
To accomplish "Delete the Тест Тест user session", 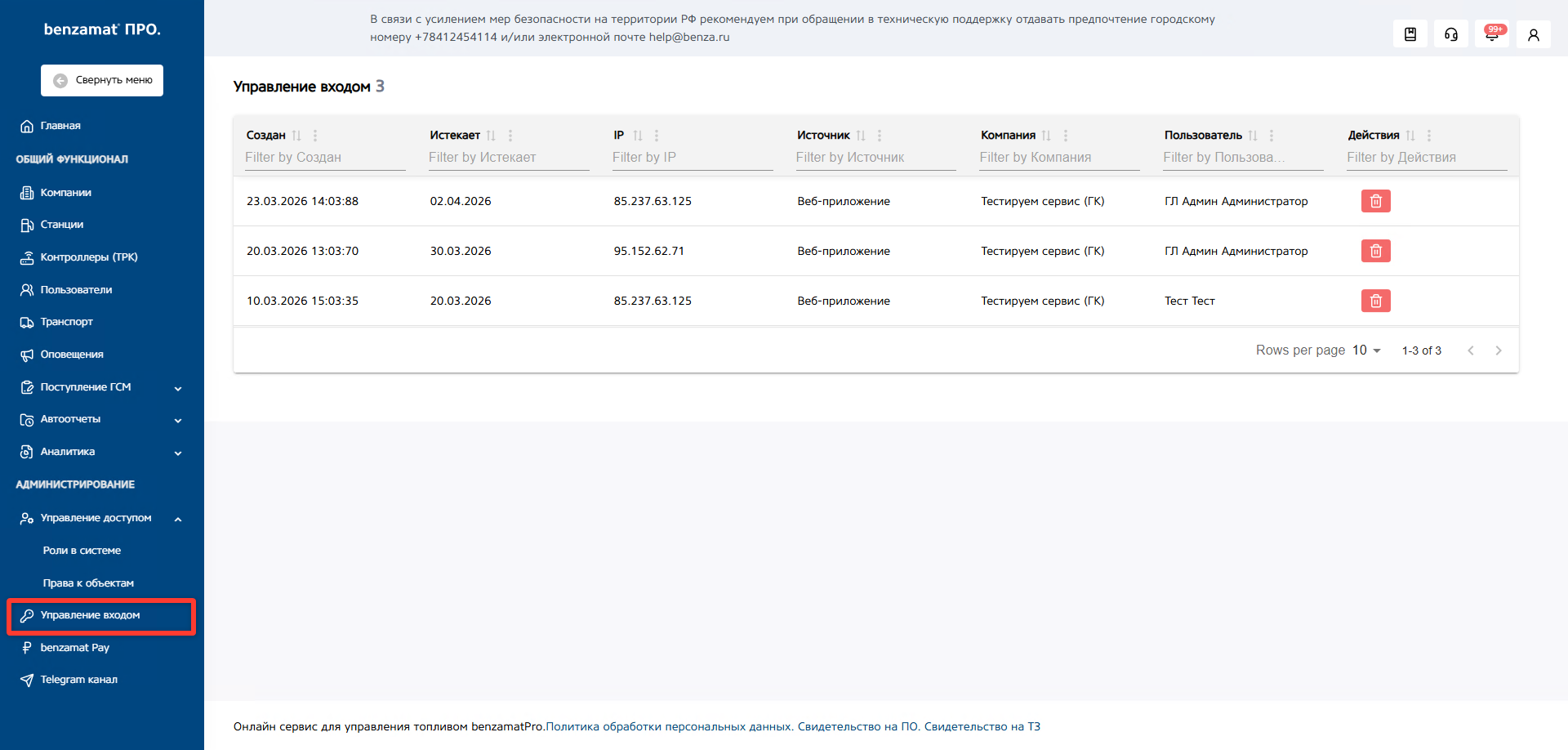I will pos(1375,301).
